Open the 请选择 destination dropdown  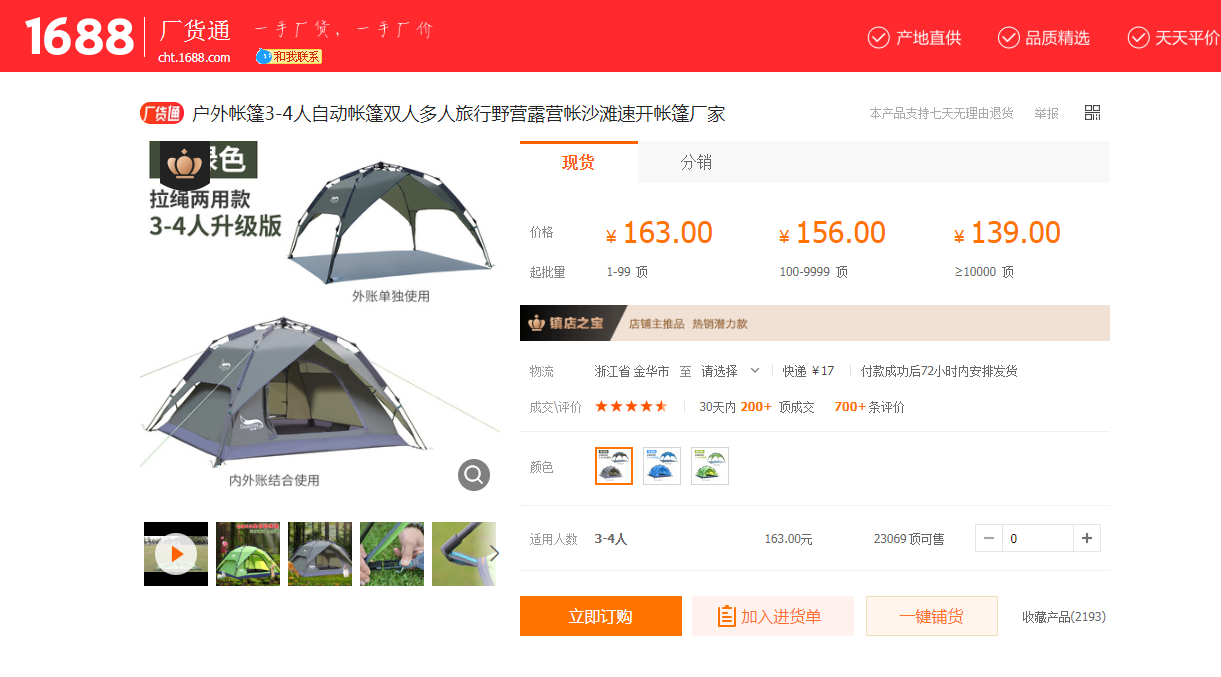click(x=730, y=371)
